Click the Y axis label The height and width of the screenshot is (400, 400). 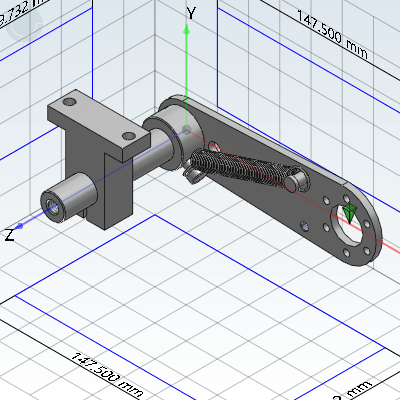[191, 13]
